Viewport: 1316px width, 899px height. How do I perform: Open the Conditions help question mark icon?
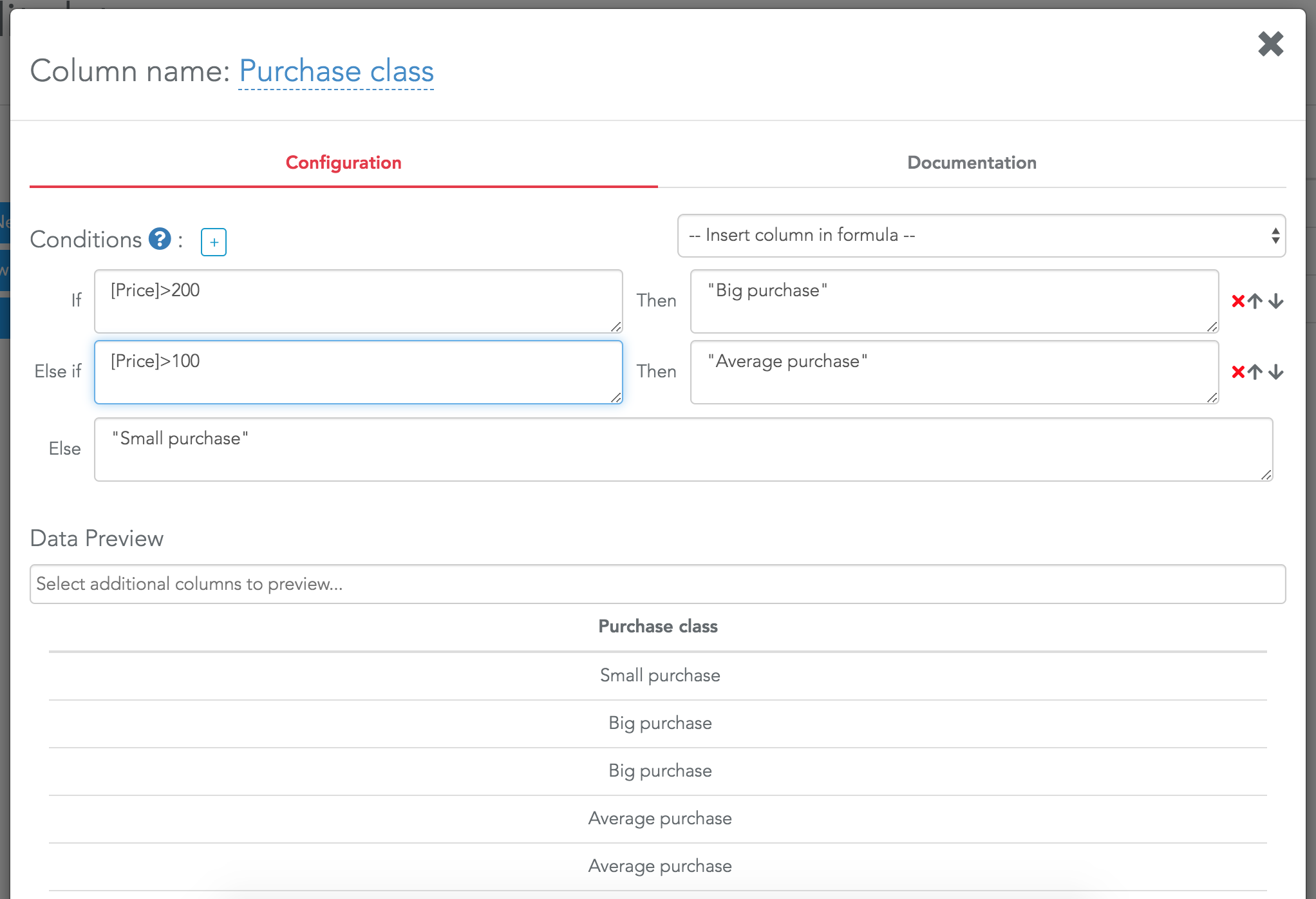[160, 239]
